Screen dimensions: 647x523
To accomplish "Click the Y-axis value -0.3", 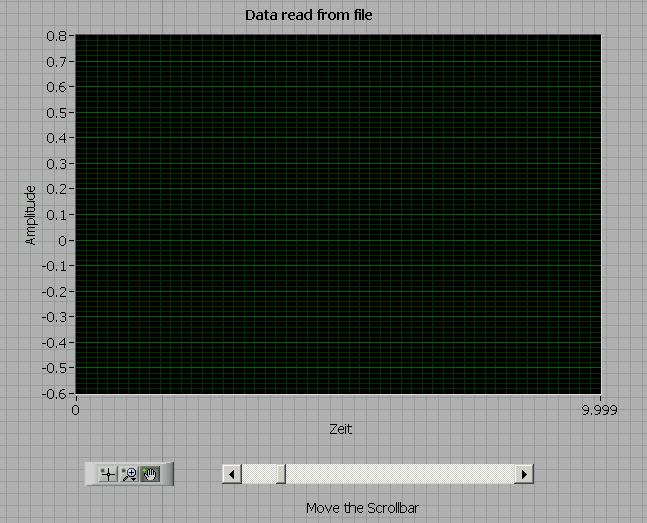I will tap(54, 317).
